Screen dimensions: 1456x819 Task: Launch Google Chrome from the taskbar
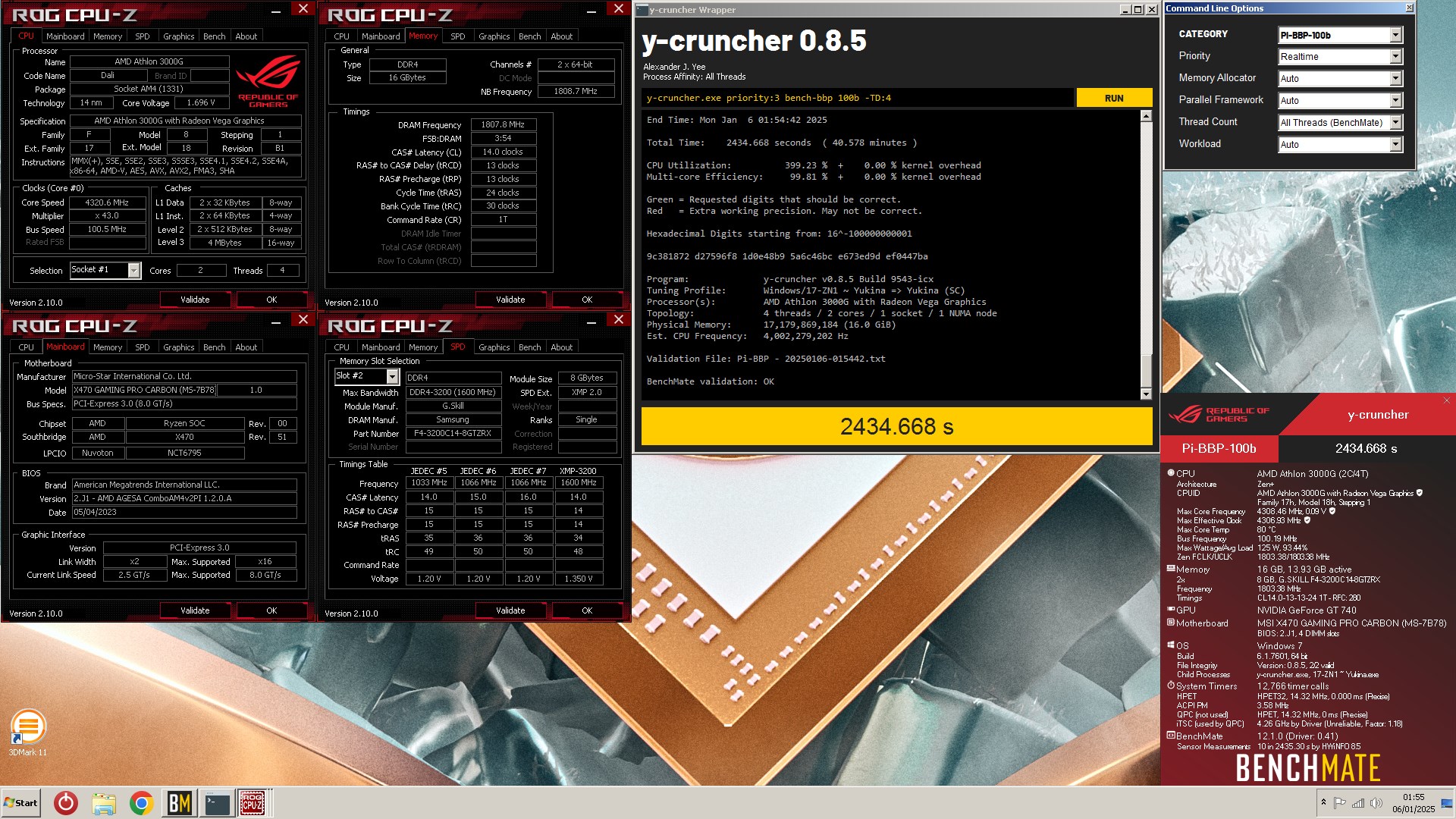(x=141, y=803)
